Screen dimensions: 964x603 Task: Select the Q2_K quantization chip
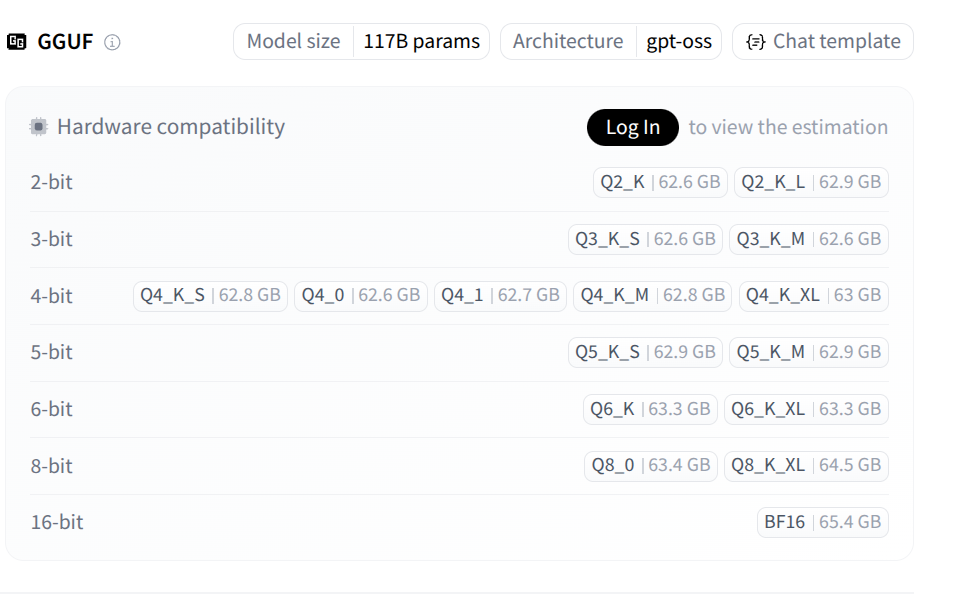pos(659,182)
